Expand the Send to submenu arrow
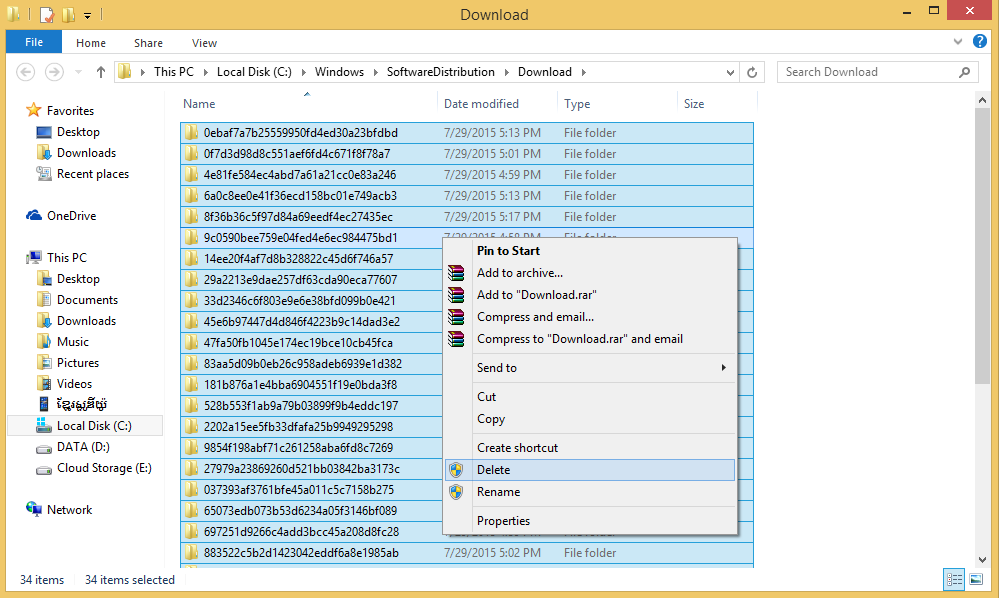 723,367
